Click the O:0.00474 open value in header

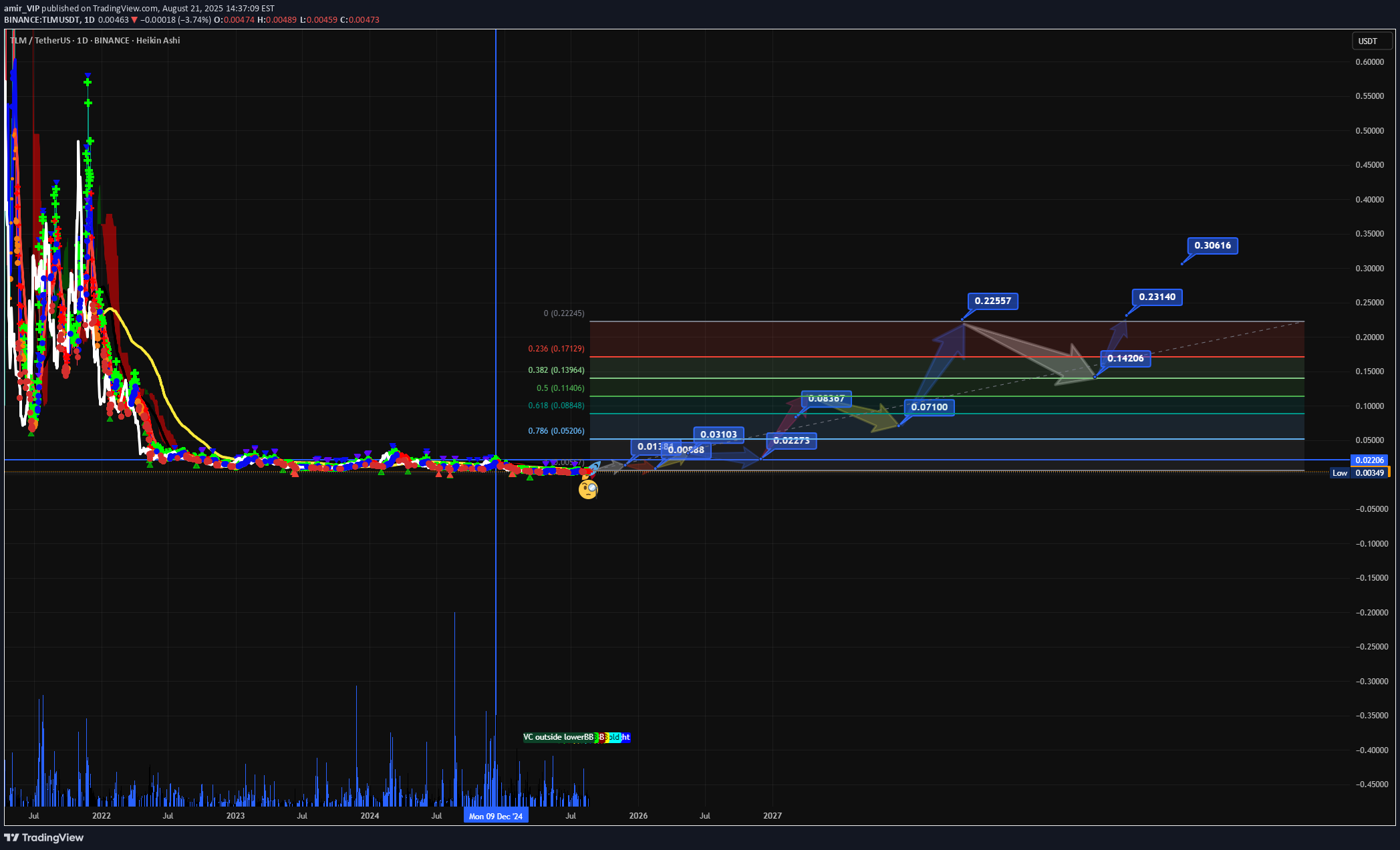point(234,20)
